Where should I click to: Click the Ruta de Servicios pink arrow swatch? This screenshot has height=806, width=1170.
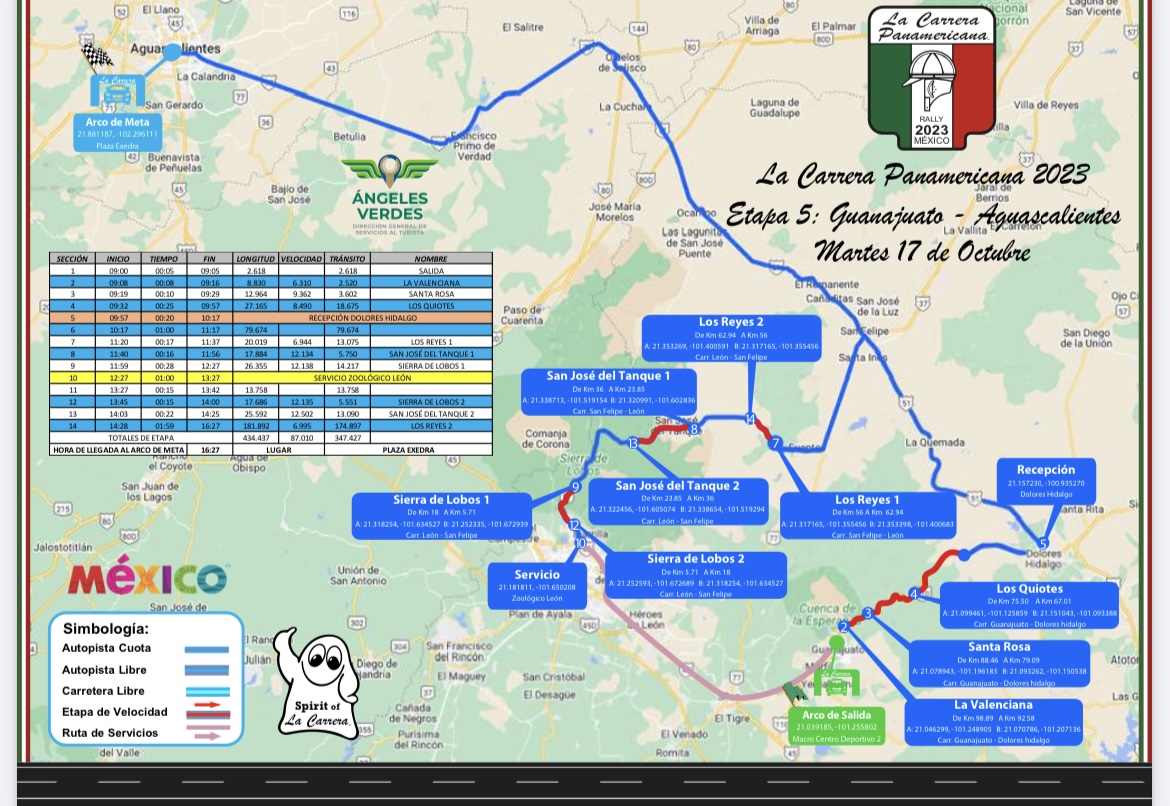(x=207, y=732)
